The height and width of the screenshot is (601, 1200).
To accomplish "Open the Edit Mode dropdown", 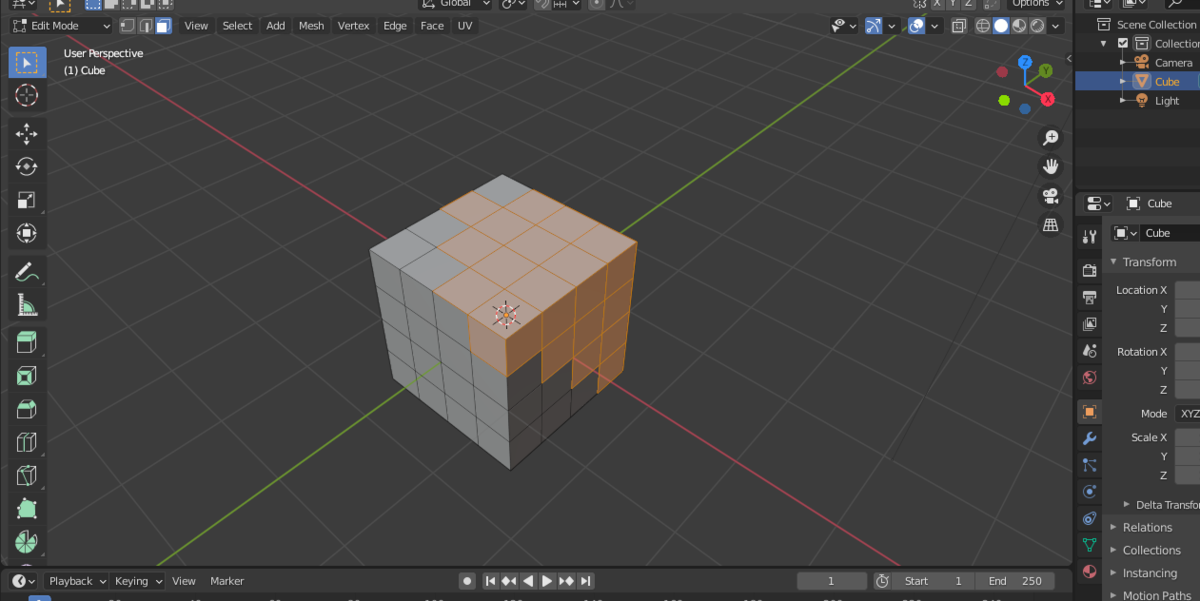I will coord(61,26).
